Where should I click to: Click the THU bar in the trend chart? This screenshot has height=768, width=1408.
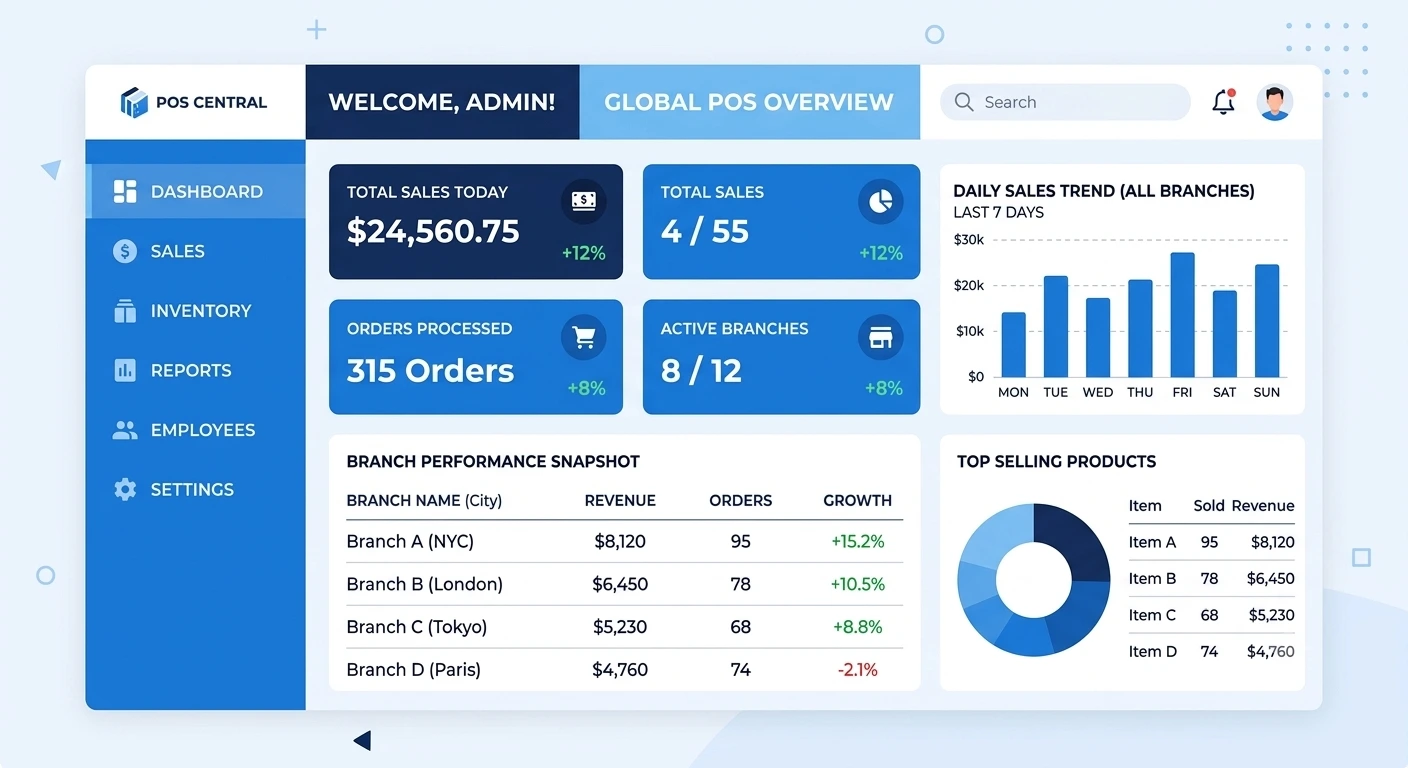1140,328
